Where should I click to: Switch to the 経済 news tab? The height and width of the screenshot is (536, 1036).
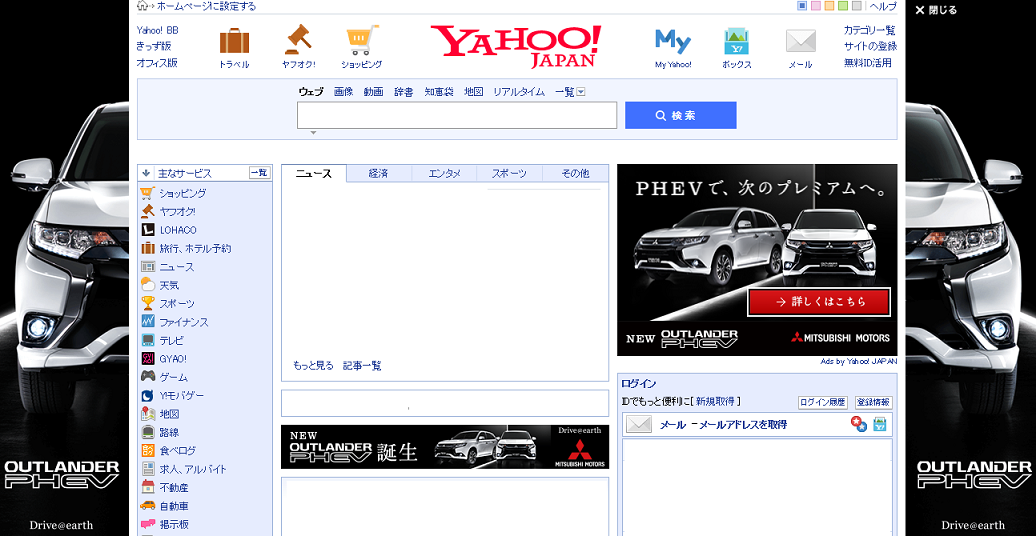coord(379,174)
